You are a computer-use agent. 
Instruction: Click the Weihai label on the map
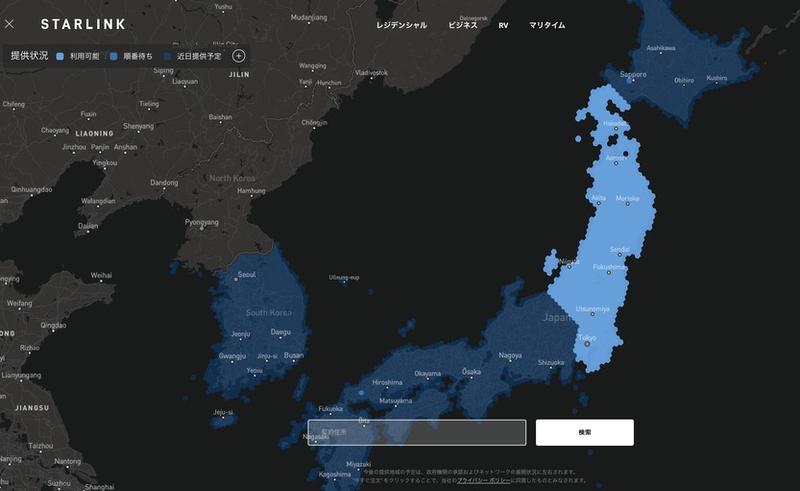(x=101, y=275)
